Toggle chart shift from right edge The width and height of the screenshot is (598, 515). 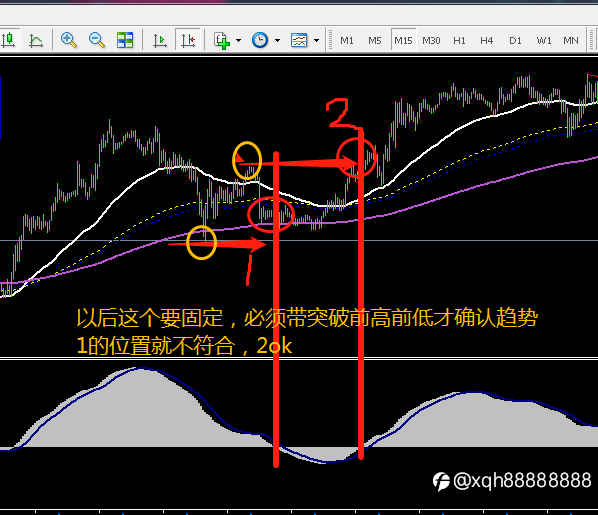[188, 40]
